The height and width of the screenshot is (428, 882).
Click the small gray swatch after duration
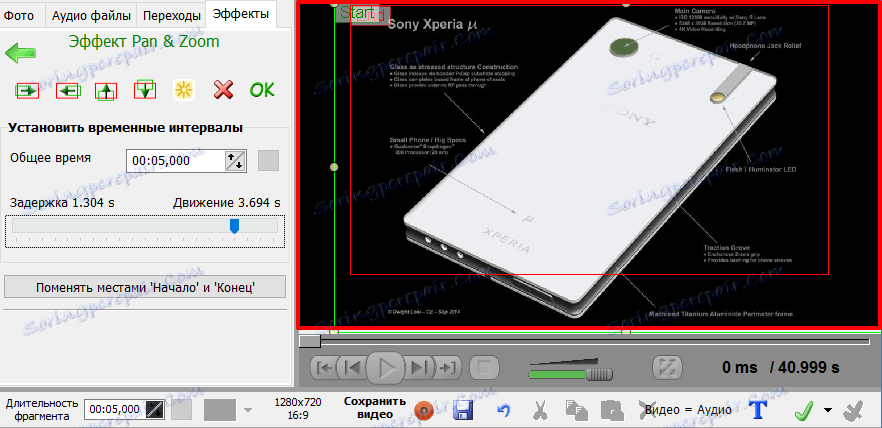click(x=181, y=409)
